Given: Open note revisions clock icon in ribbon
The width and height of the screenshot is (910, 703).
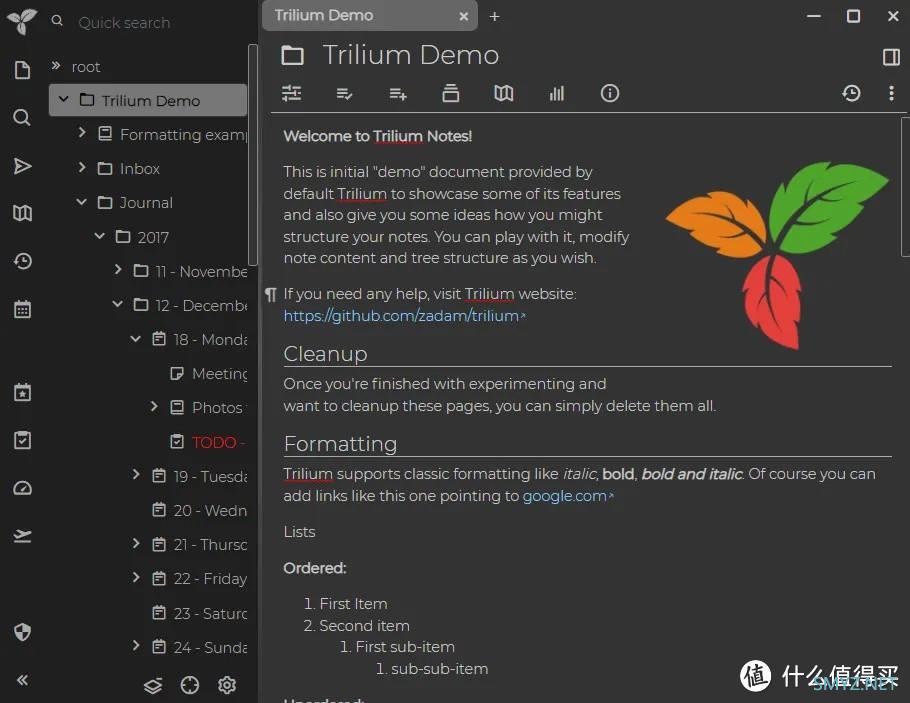Looking at the screenshot, I should point(851,93).
